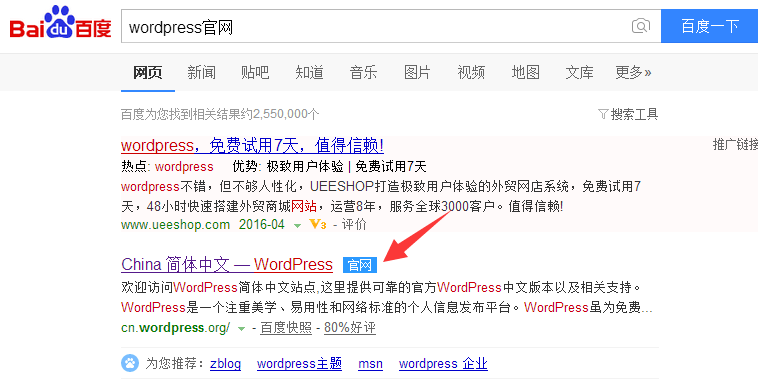Open the 地图 tab

pos(525,72)
